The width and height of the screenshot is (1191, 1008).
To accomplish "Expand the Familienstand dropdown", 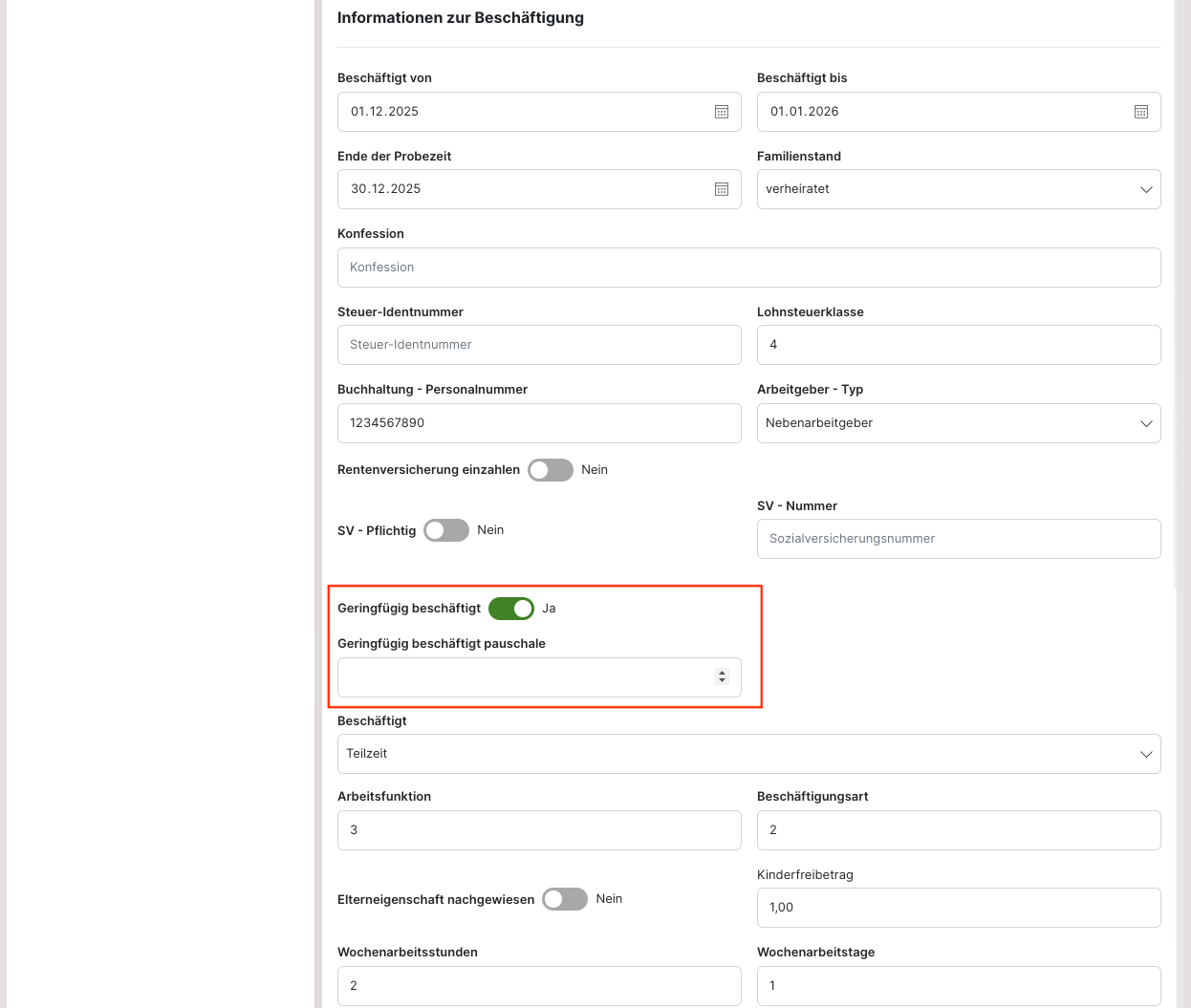I will coord(959,189).
